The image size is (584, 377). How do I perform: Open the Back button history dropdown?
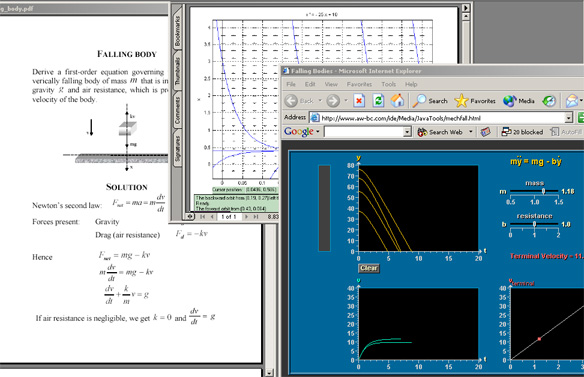click(320, 101)
